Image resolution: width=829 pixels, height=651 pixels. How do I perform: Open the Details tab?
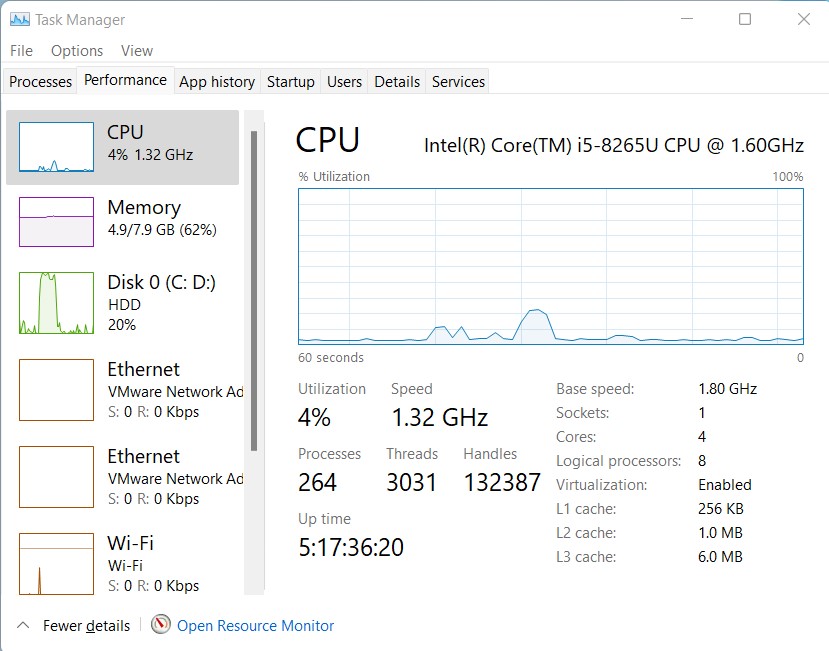click(396, 81)
